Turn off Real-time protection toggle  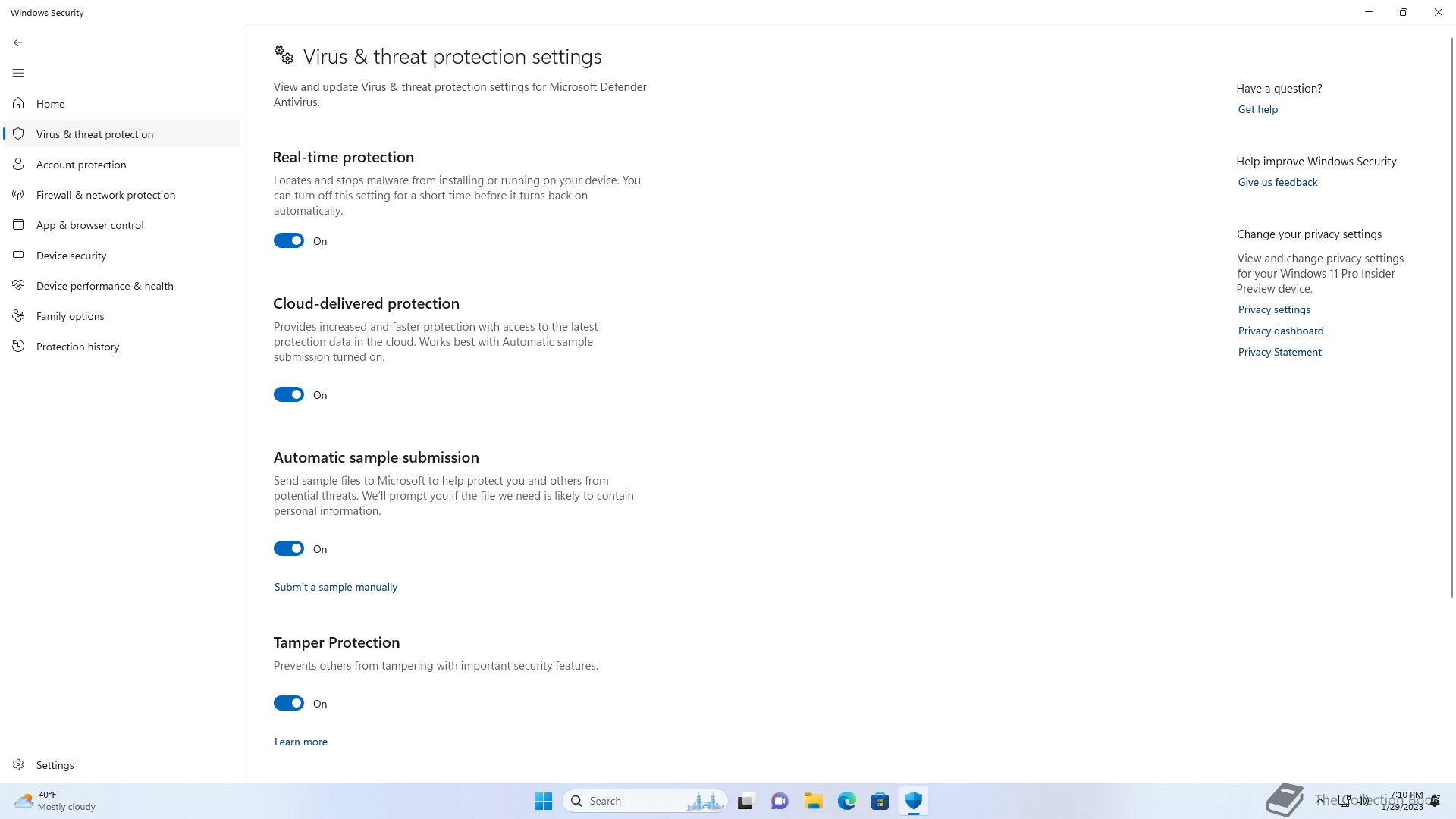289,240
